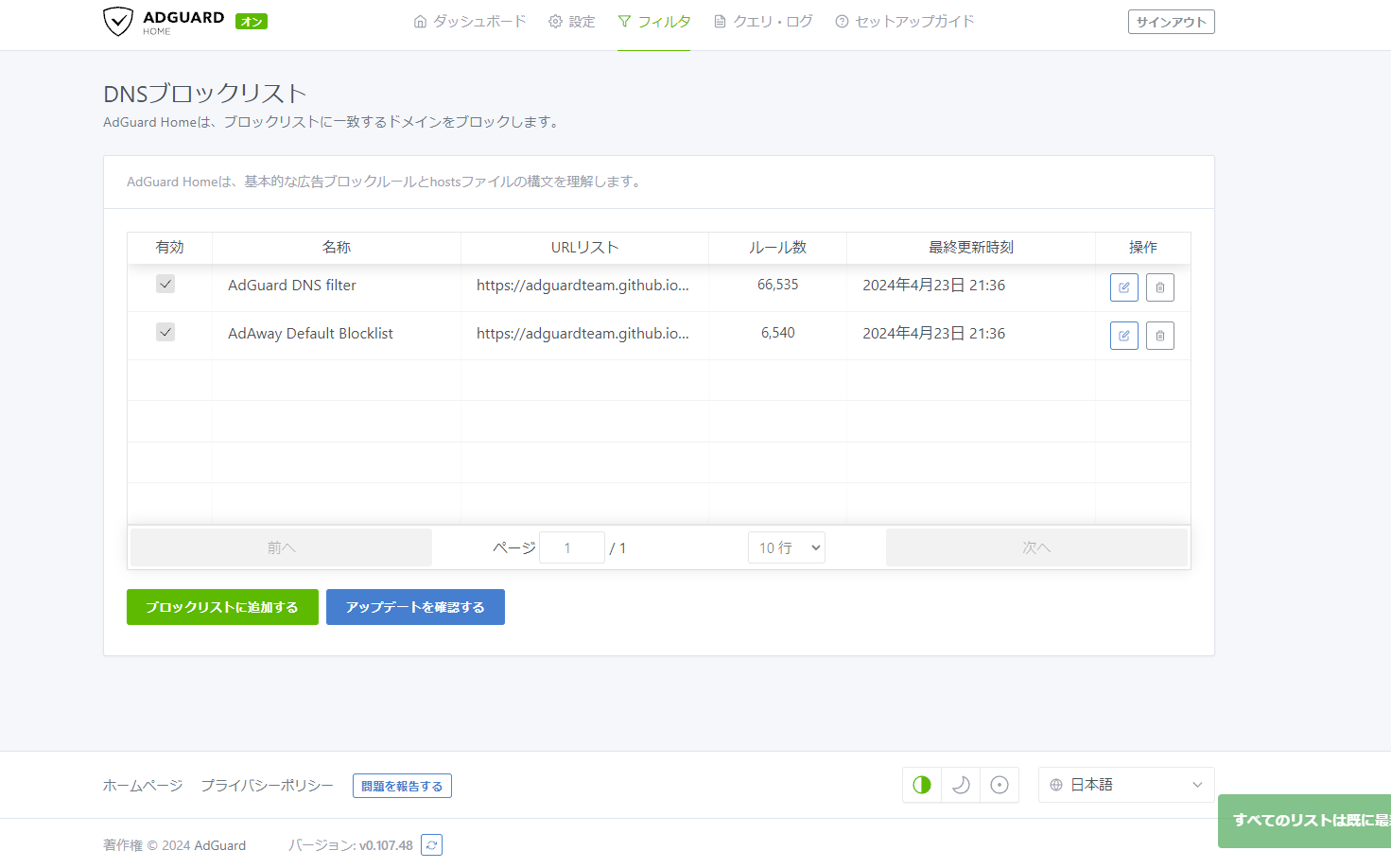Edit the AdGuard DNS filter entry
This screenshot has height=868, width=1391.
(1123, 287)
